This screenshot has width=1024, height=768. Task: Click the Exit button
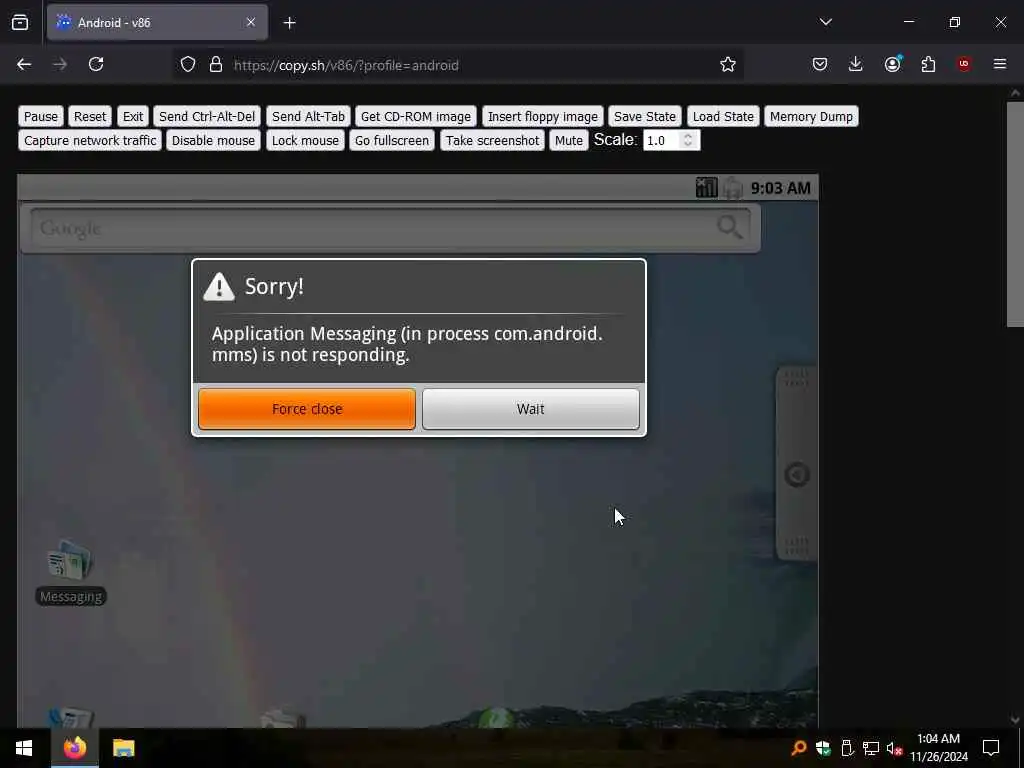pos(133,116)
